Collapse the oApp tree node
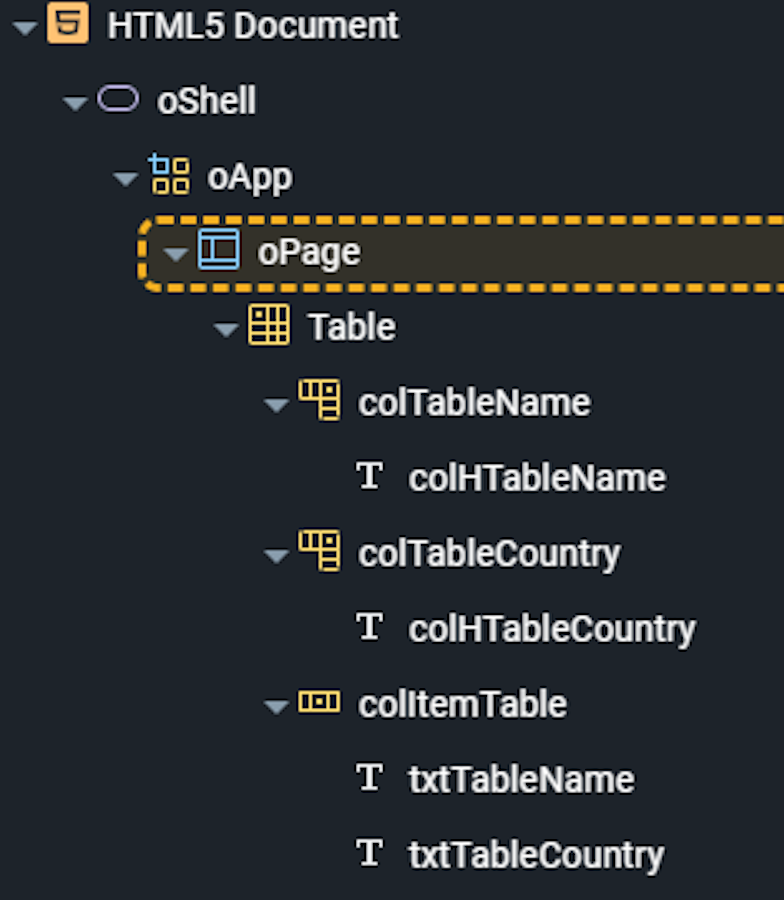784x900 pixels. click(x=126, y=179)
